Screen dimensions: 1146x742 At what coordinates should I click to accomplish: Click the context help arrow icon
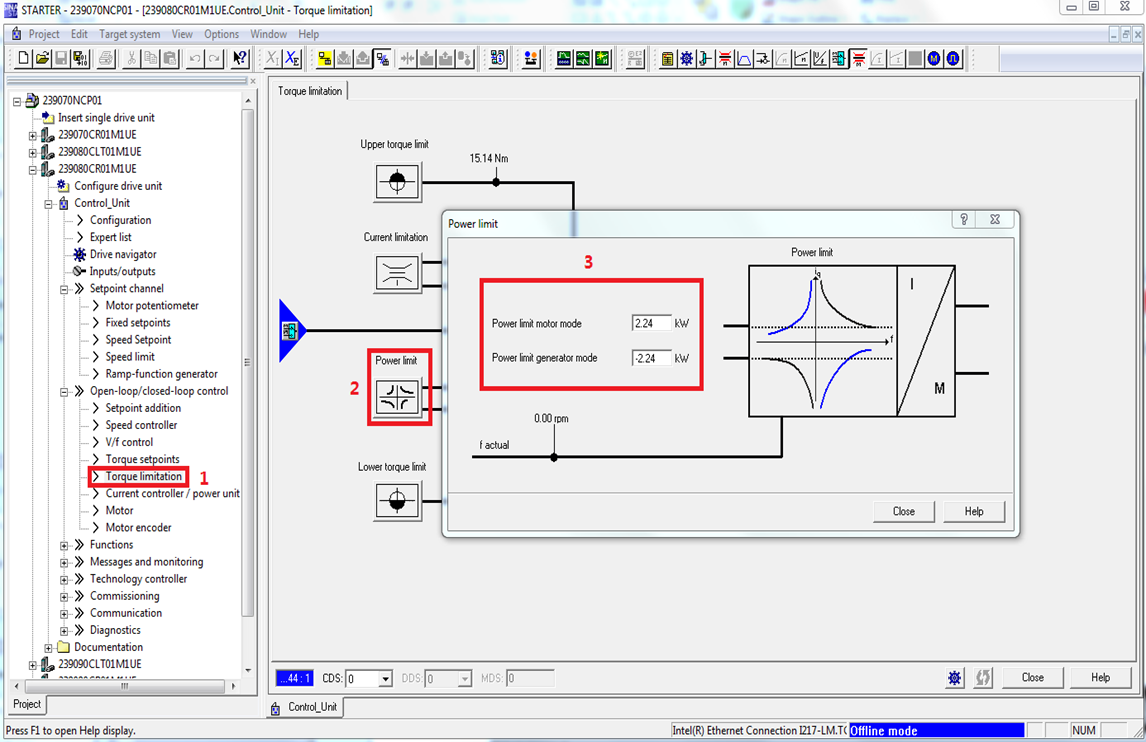click(240, 59)
